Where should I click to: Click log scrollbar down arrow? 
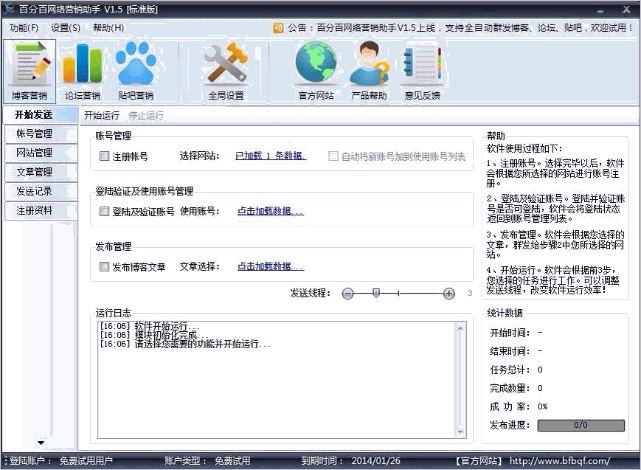[460, 432]
